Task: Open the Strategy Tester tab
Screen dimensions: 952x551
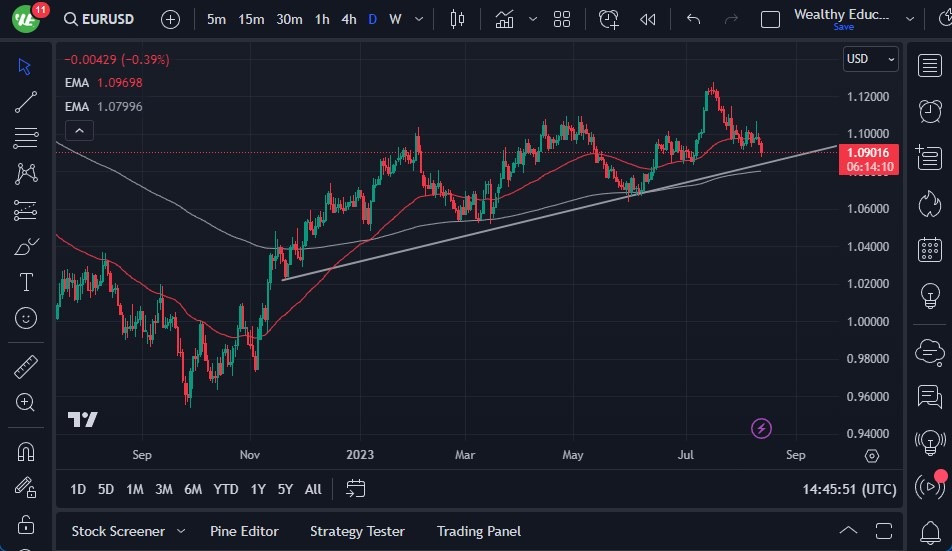Action: (357, 531)
